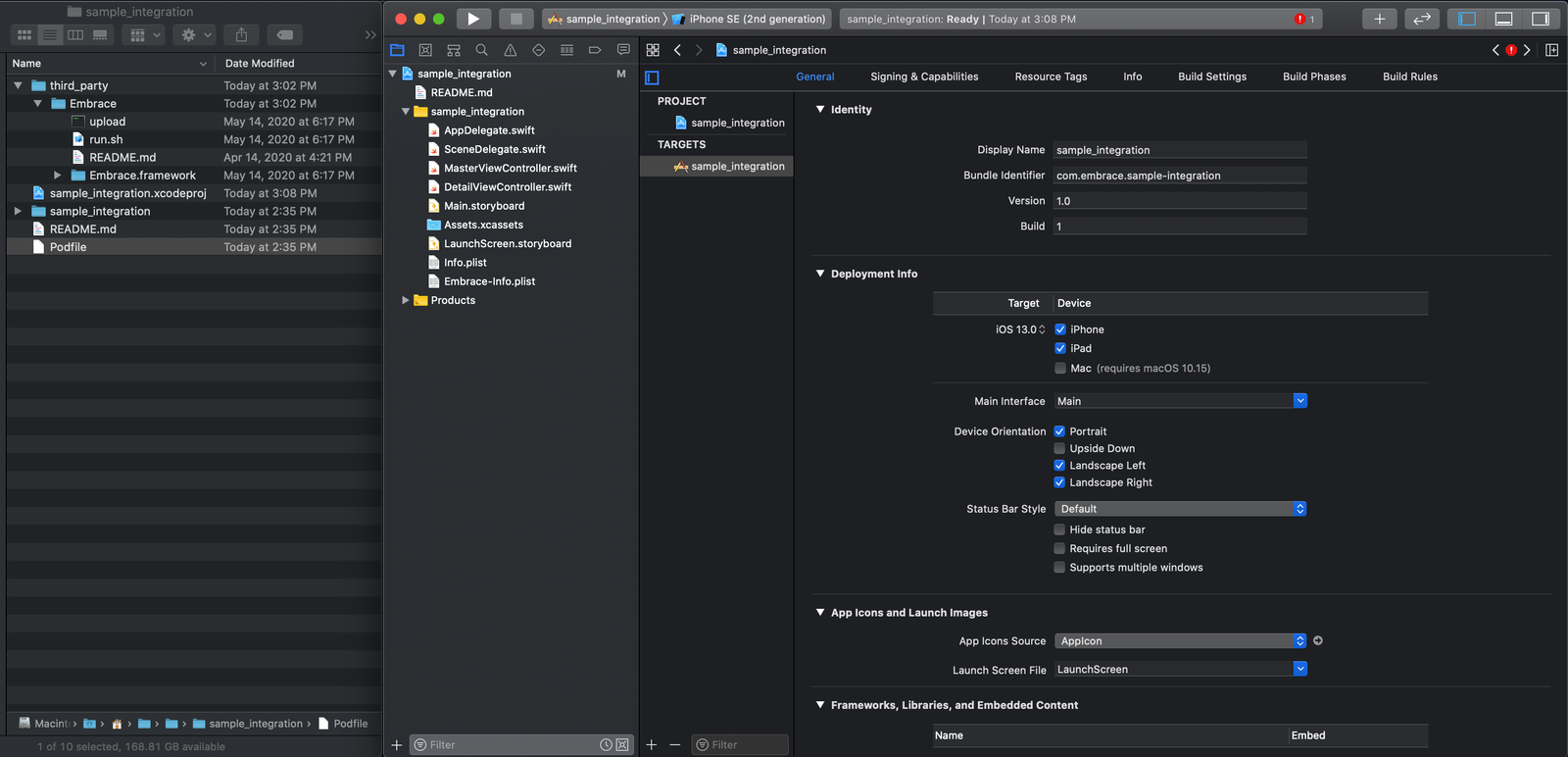Collapse the Deployment Info section

[820, 274]
